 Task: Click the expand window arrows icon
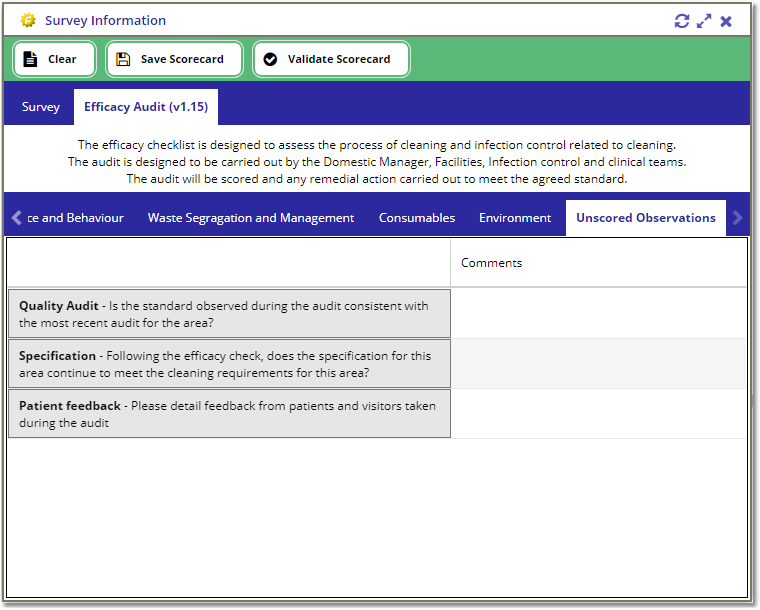click(x=704, y=21)
